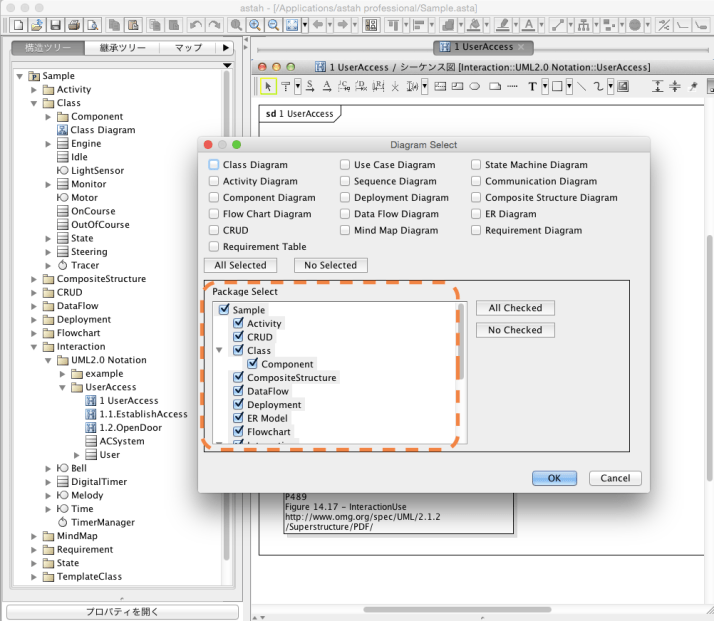Expand the Engine class in tree
This screenshot has width=714, height=621.
47,144
